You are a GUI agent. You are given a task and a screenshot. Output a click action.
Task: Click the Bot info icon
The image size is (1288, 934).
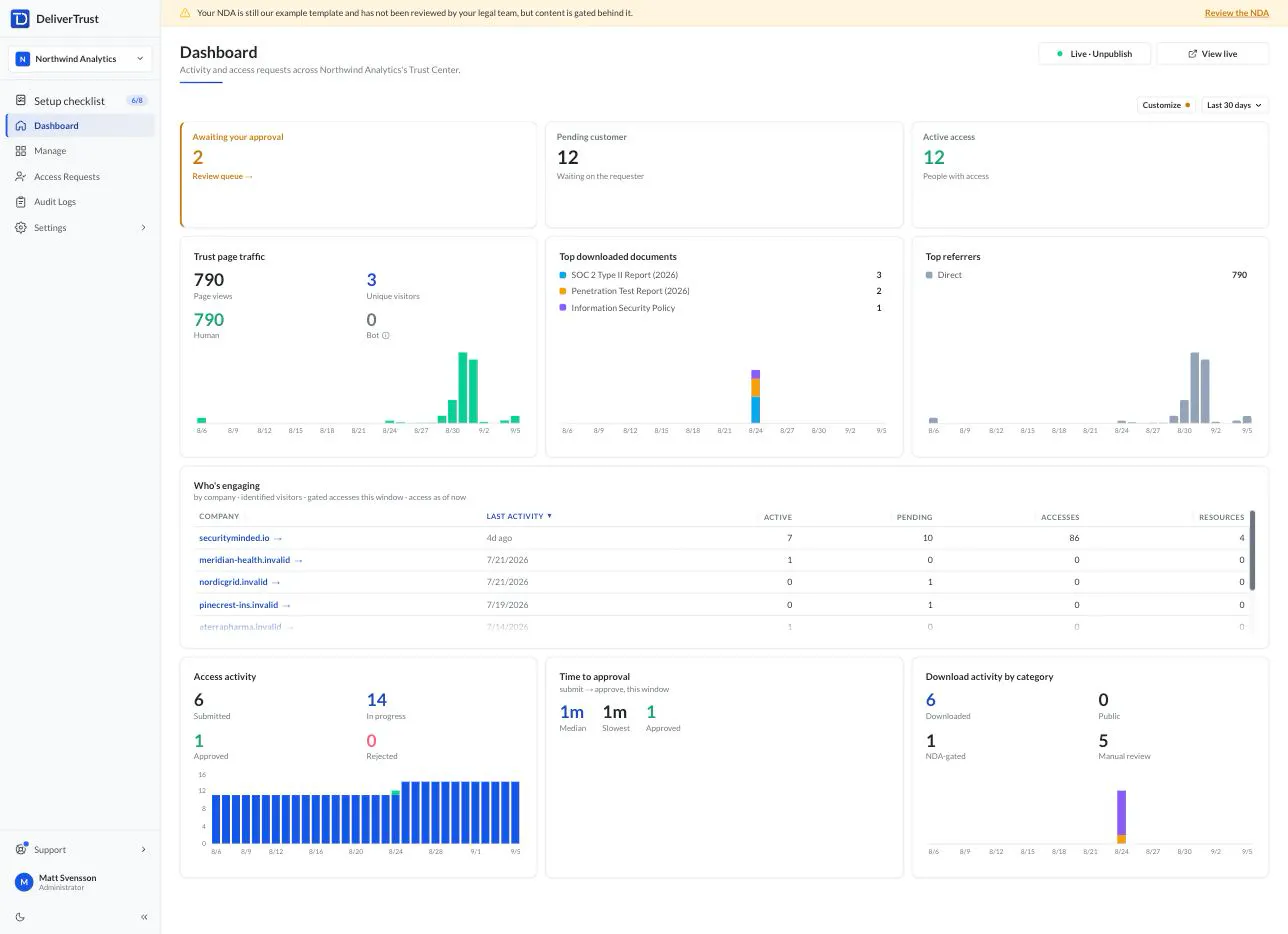click(386, 335)
